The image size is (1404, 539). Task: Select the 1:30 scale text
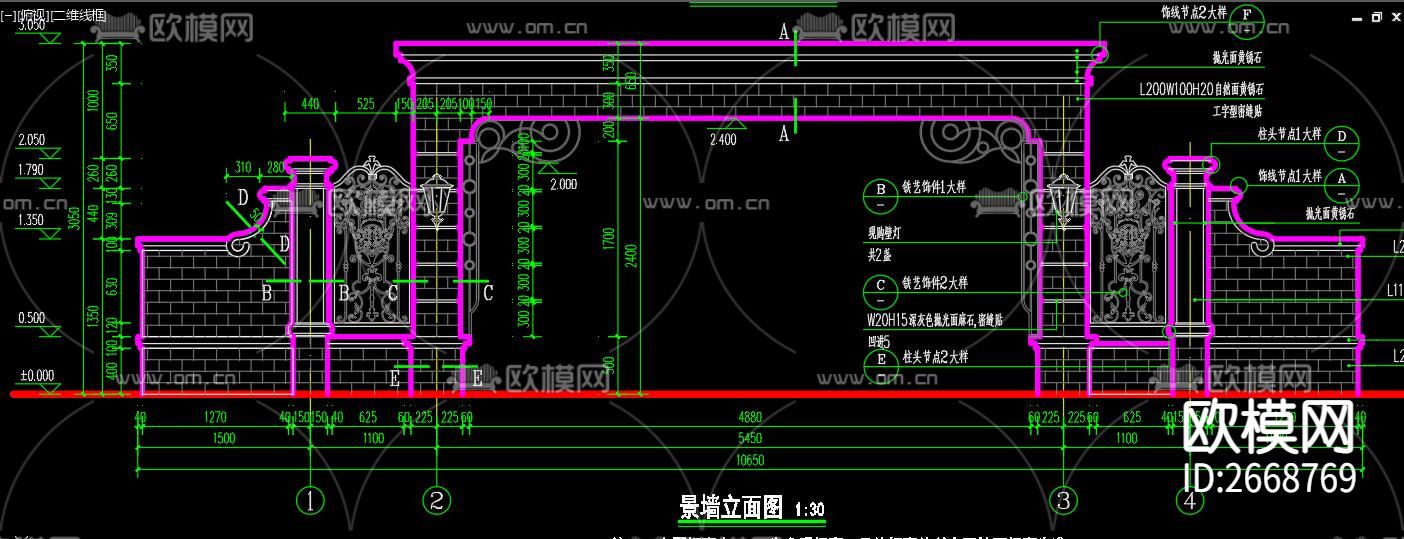point(810,510)
